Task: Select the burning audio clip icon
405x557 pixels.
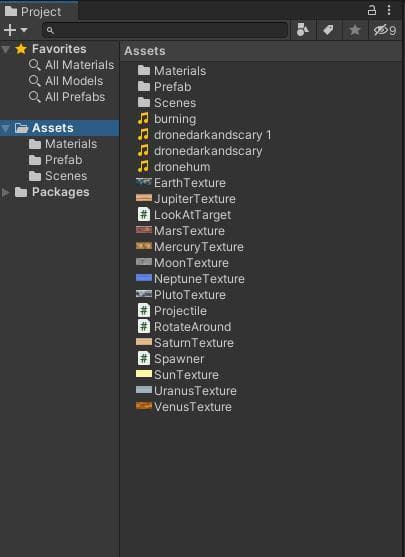Action: tap(143, 119)
